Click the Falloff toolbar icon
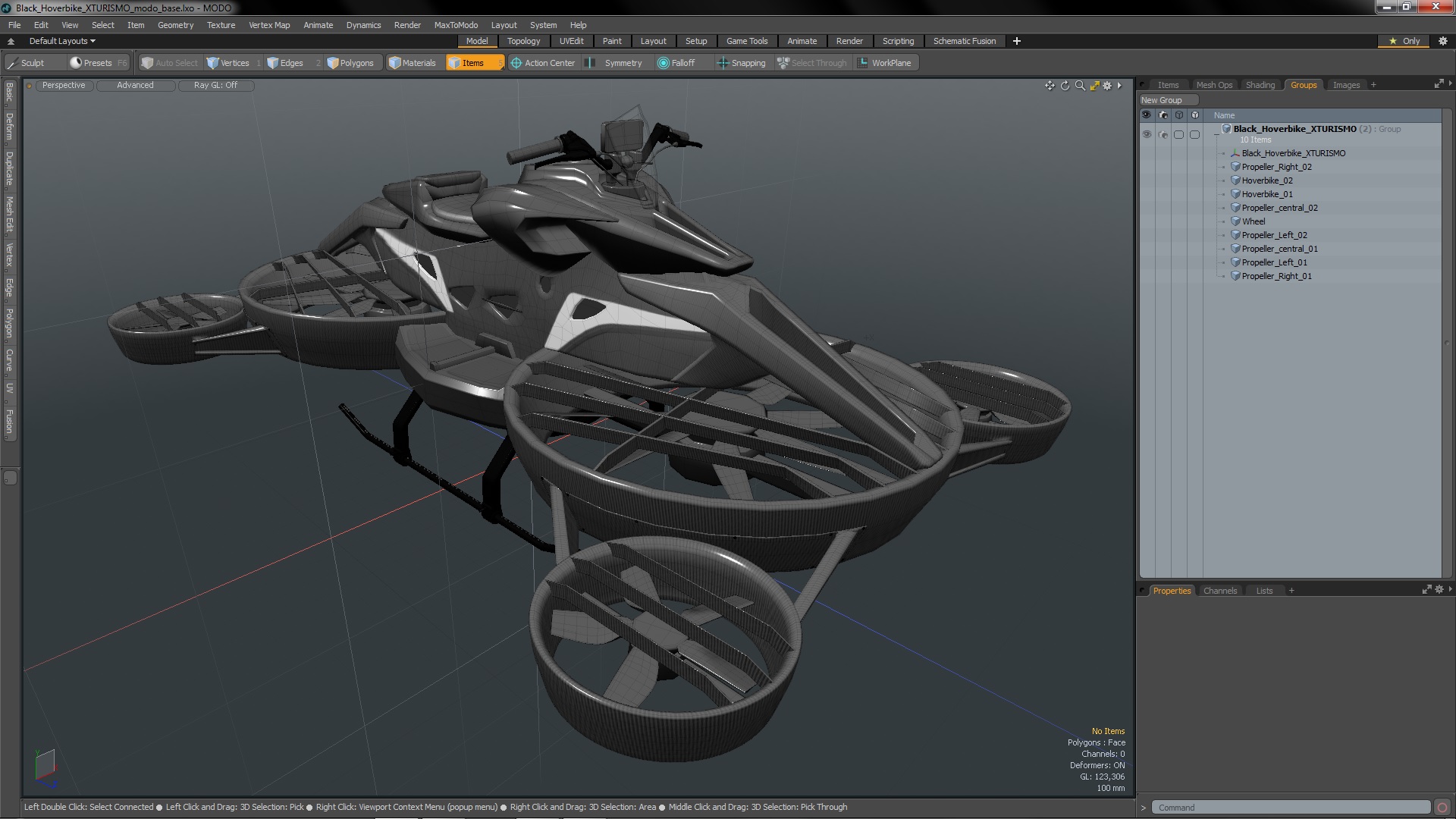The image size is (1456, 819). (664, 63)
